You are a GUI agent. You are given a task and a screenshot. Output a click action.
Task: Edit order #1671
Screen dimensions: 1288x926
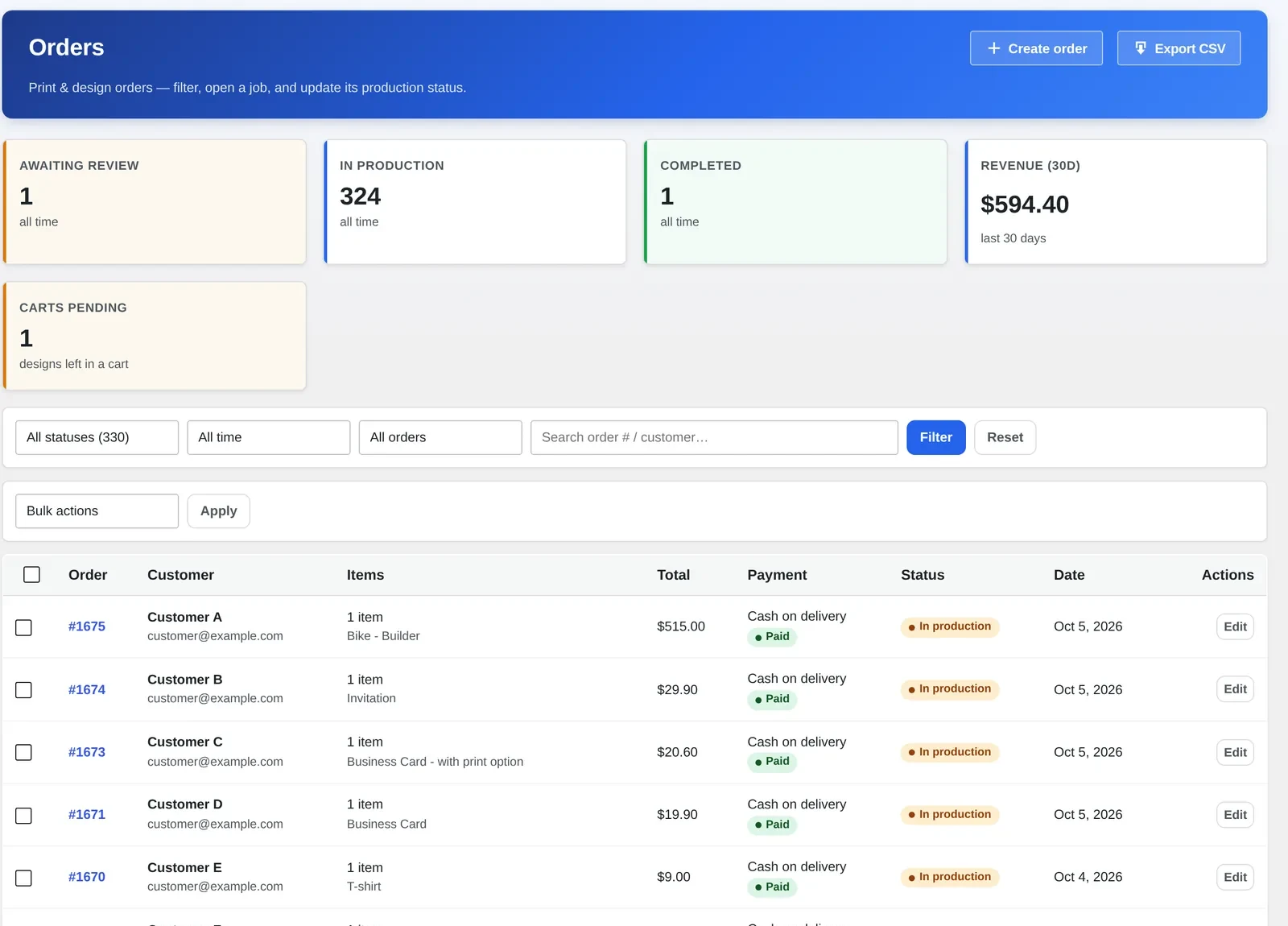click(x=1235, y=814)
